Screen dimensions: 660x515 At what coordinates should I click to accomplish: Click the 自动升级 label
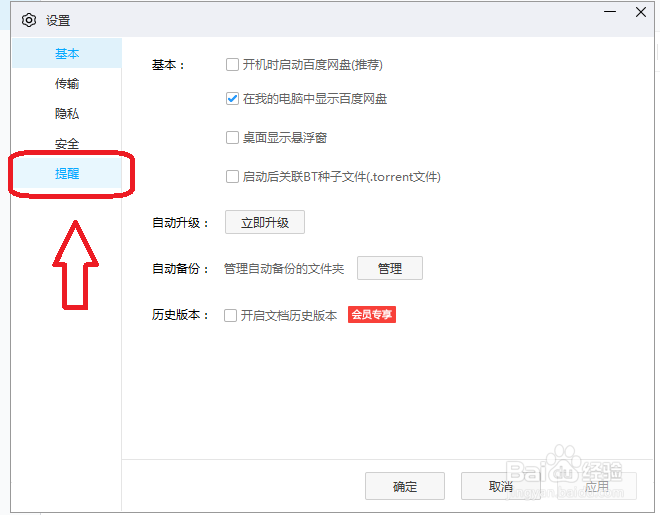point(180,223)
